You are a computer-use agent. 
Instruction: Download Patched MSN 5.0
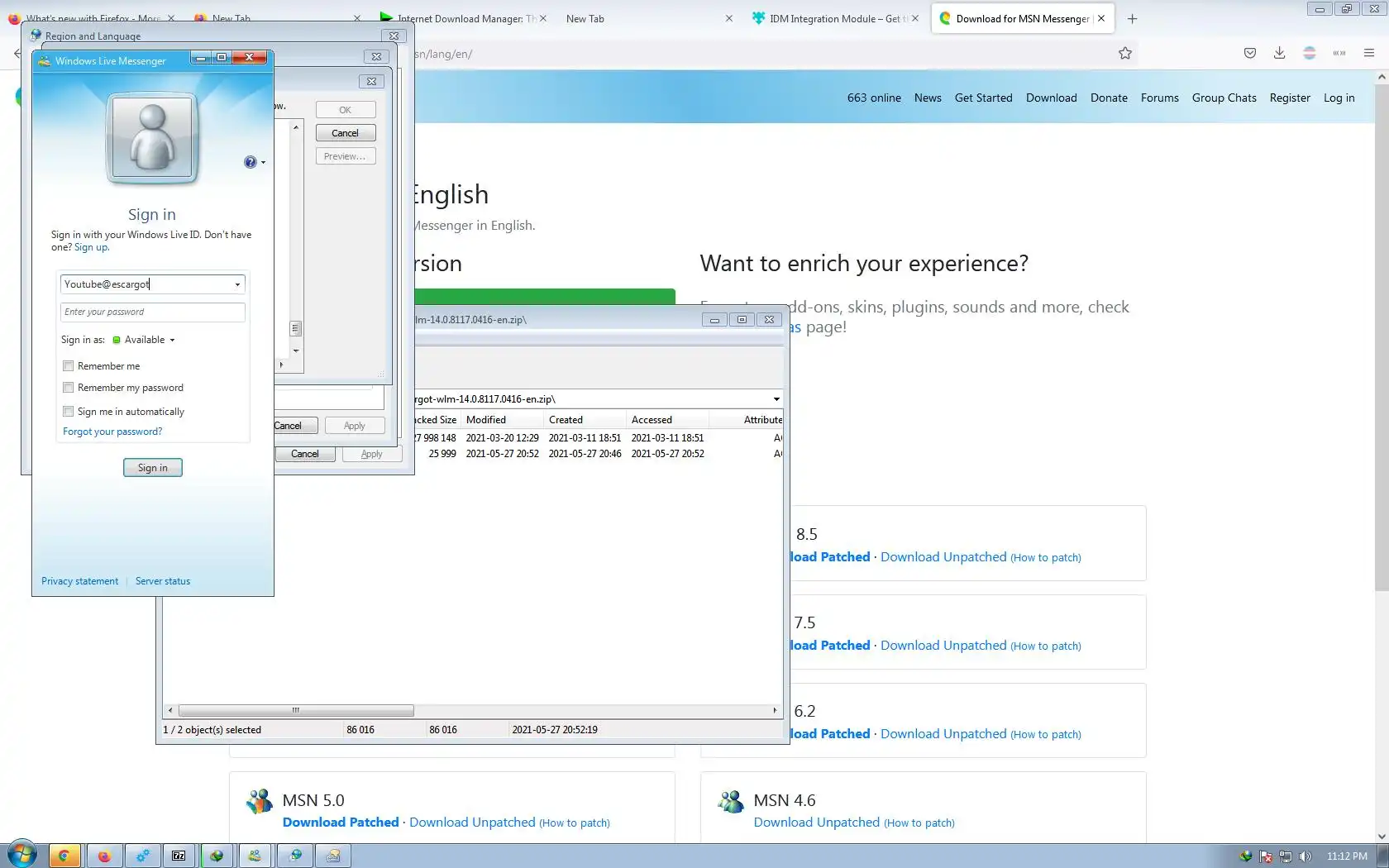pyautogui.click(x=341, y=823)
